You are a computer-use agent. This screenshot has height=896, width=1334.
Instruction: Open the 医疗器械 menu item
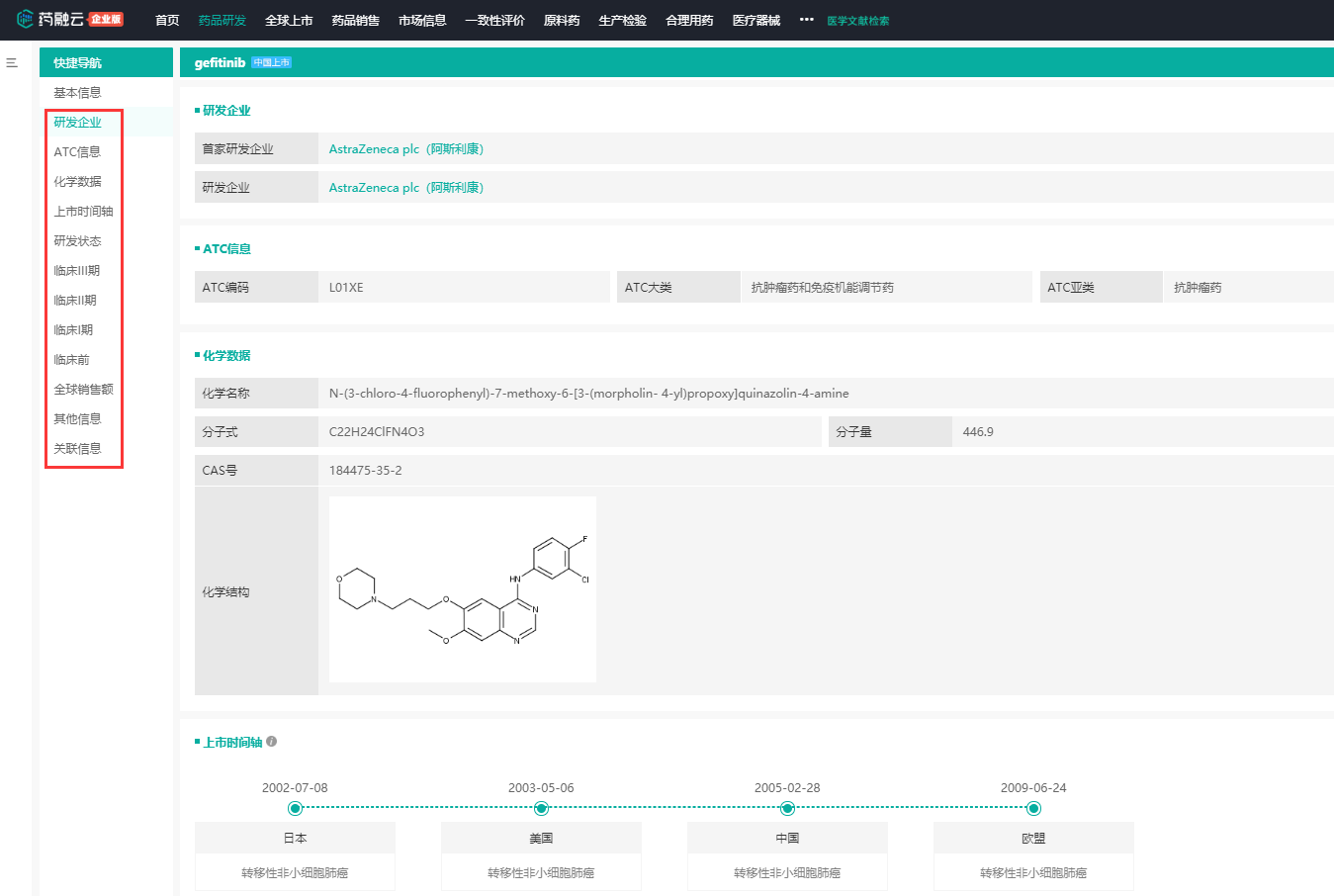click(x=756, y=21)
